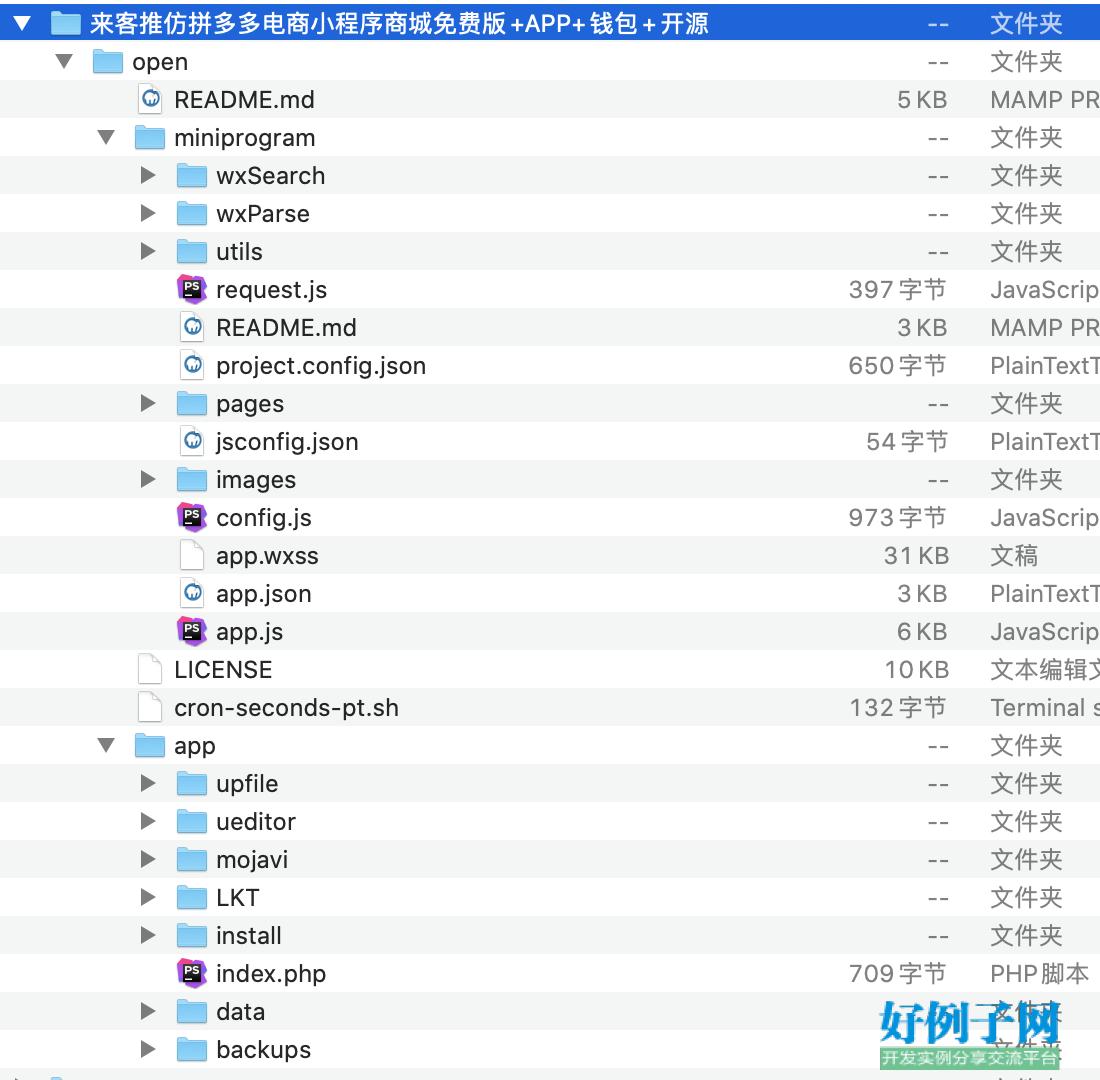Expand the wxParse folder triangle
Image resolution: width=1100 pixels, height=1080 pixels.
coord(147,213)
